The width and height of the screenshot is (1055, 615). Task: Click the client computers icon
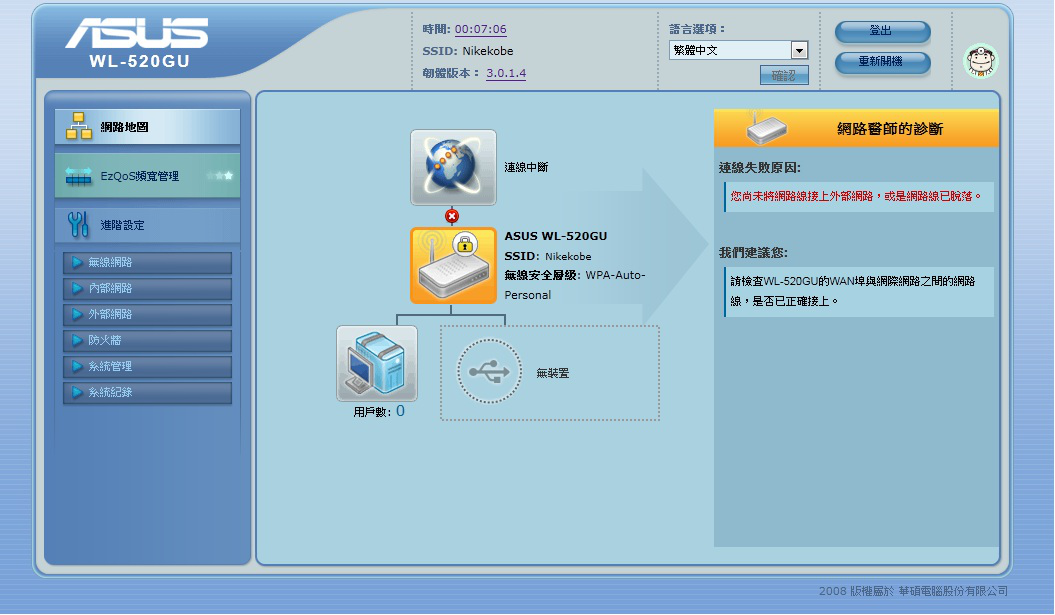pos(377,364)
